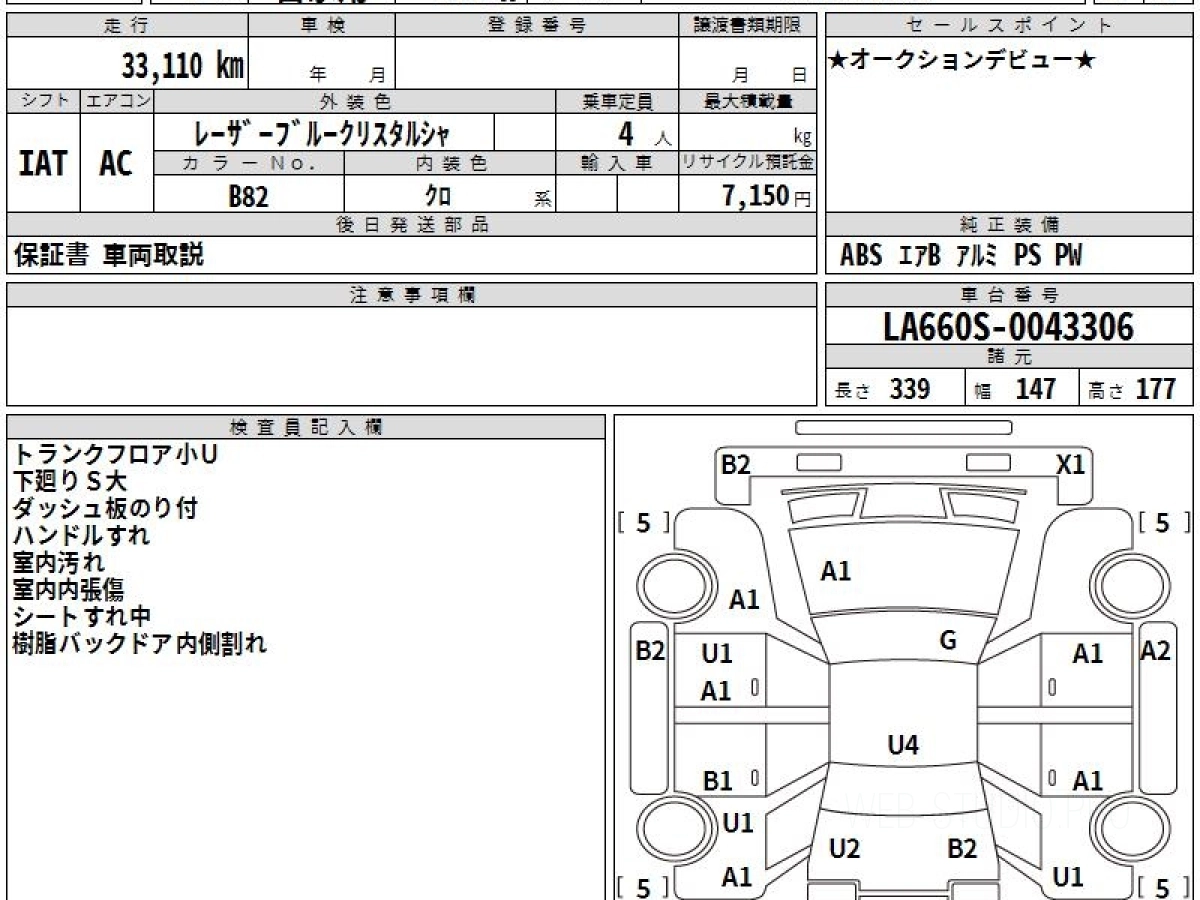Select the PW equipment label
Screen dimensions: 1200x900
[1067, 256]
